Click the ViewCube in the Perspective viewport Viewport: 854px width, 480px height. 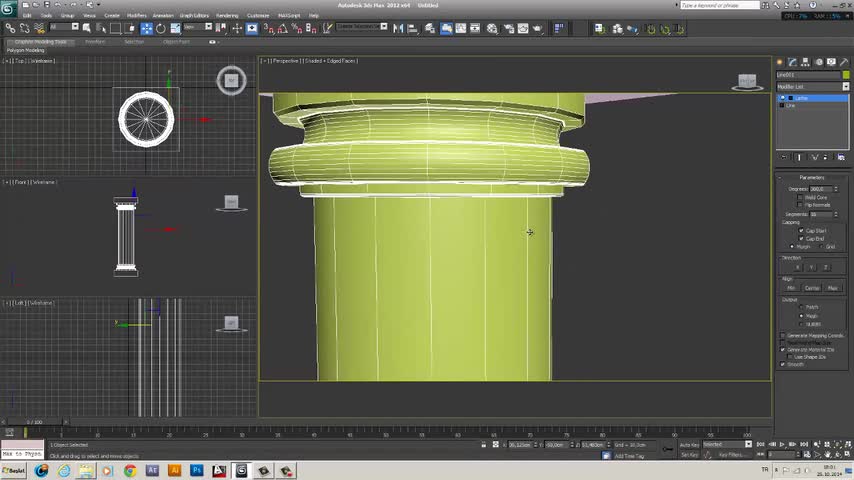coord(746,81)
